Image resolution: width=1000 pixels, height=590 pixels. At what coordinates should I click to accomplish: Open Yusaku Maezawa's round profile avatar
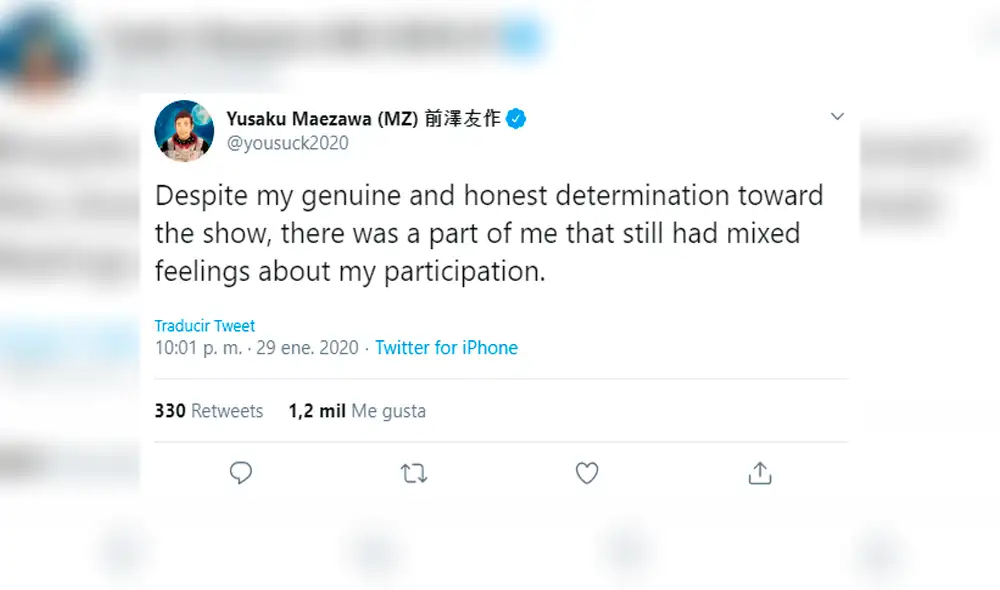click(x=185, y=130)
